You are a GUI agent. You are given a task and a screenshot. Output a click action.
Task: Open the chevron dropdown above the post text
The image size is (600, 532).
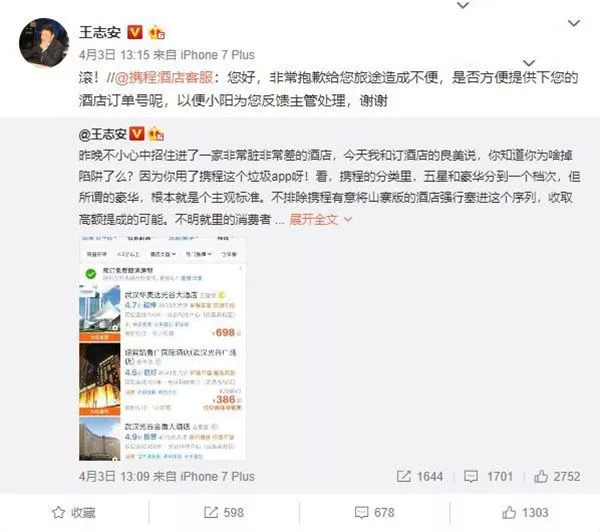528,63
